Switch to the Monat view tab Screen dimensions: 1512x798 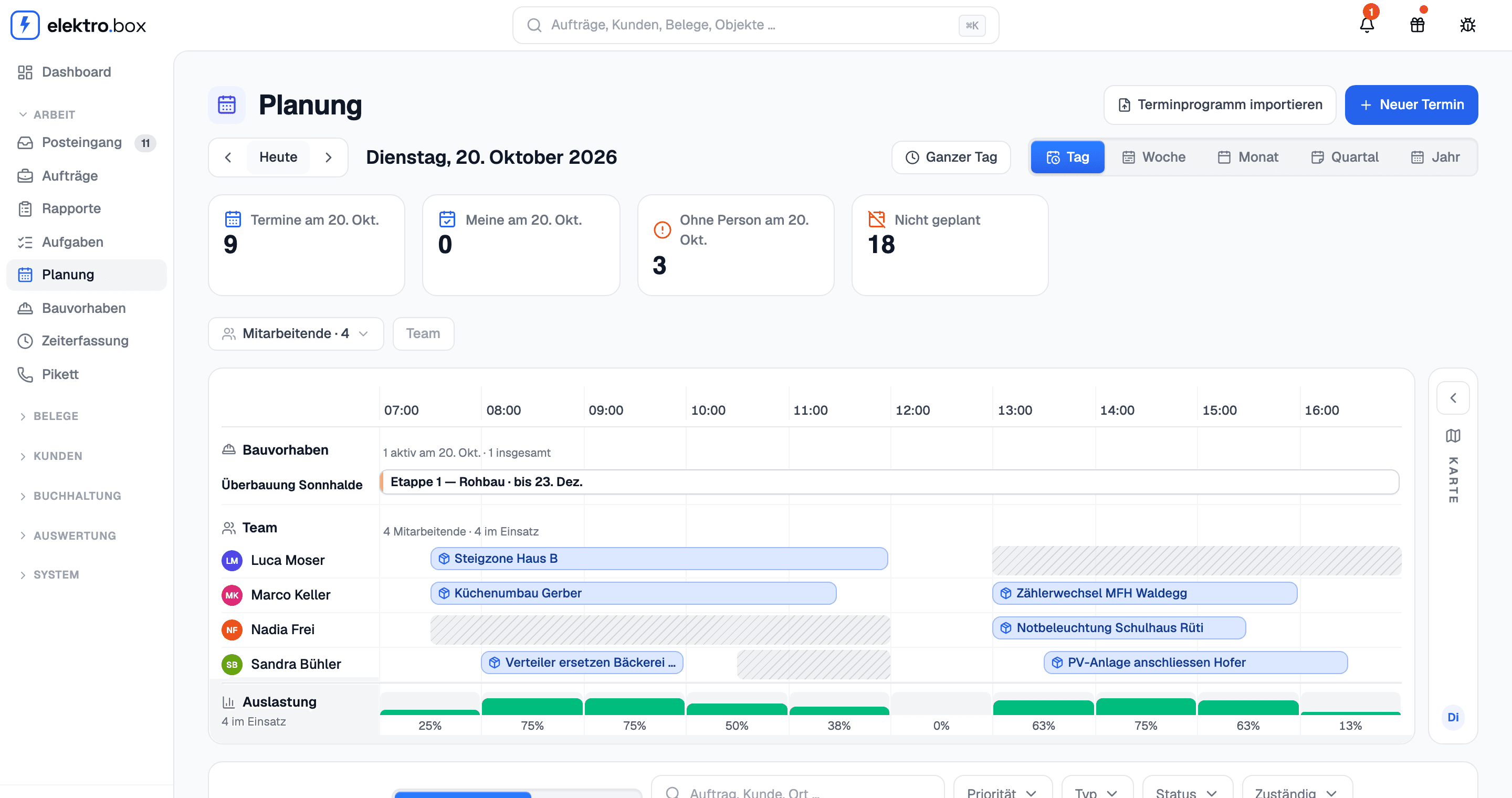(x=1248, y=157)
